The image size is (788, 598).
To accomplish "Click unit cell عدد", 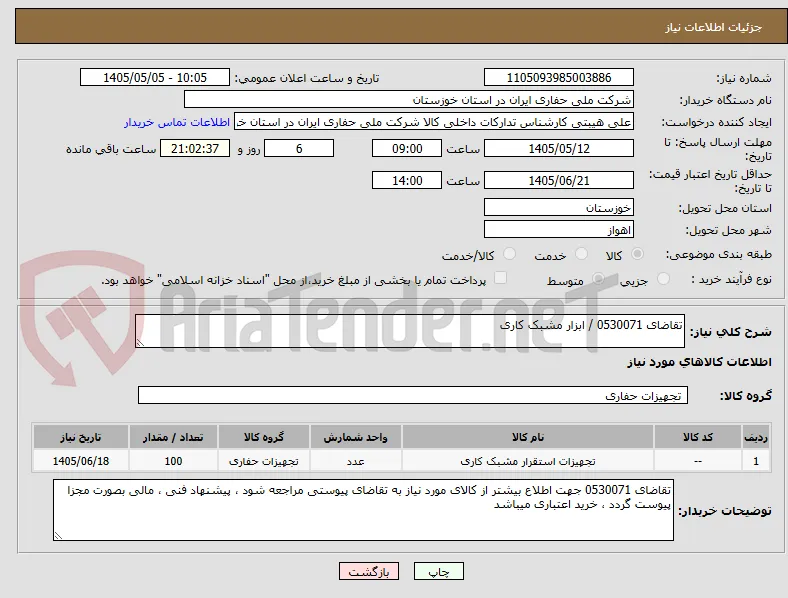I will coord(355,461).
